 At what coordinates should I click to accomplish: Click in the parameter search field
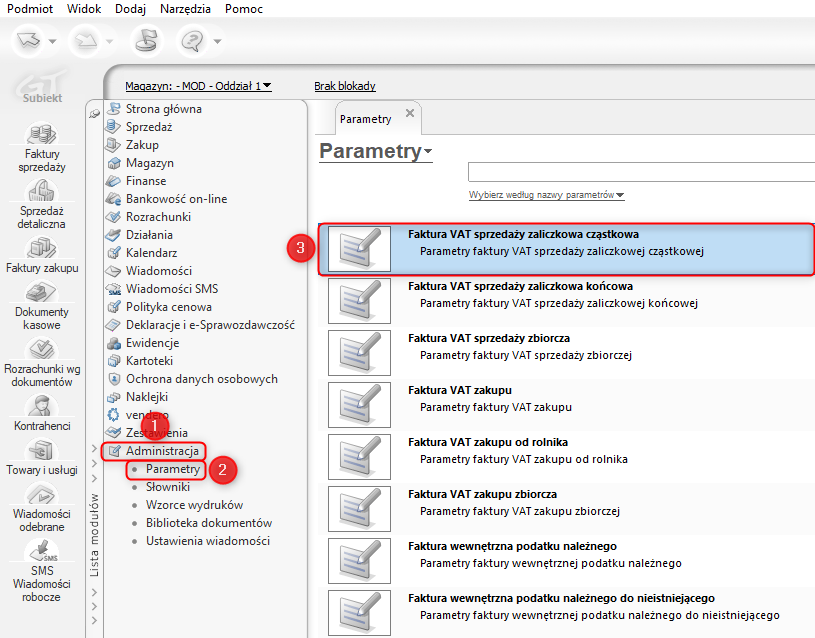[641, 172]
